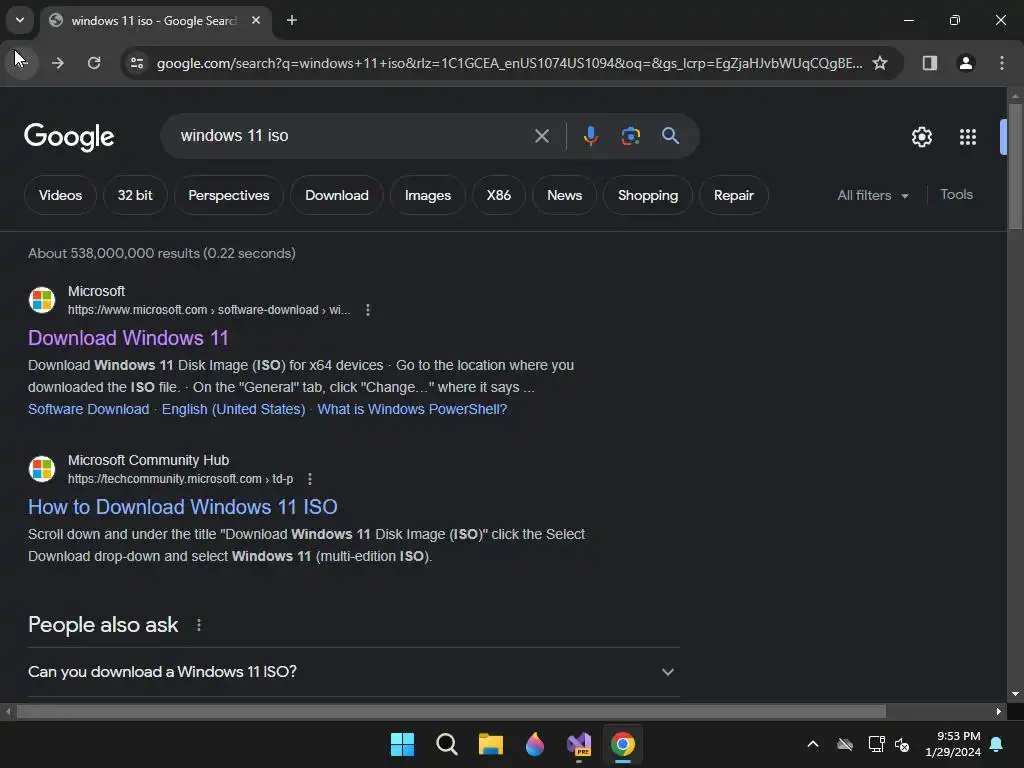Click the Google logo

(69, 136)
